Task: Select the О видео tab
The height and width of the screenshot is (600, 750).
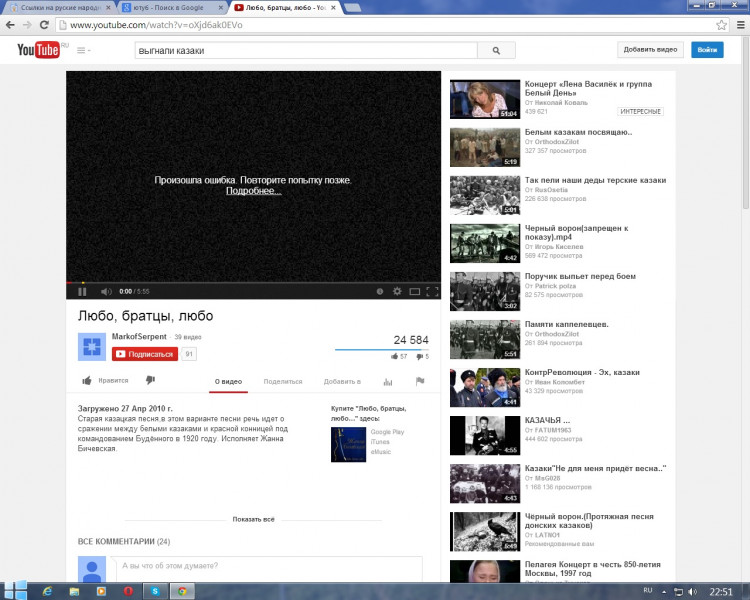Action: coord(227,381)
